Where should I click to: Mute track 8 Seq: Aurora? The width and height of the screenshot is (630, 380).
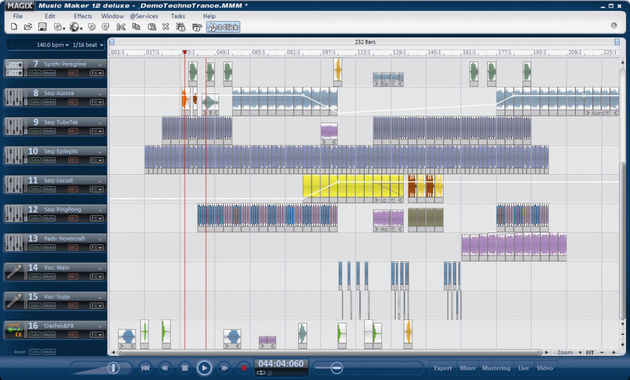(49, 102)
